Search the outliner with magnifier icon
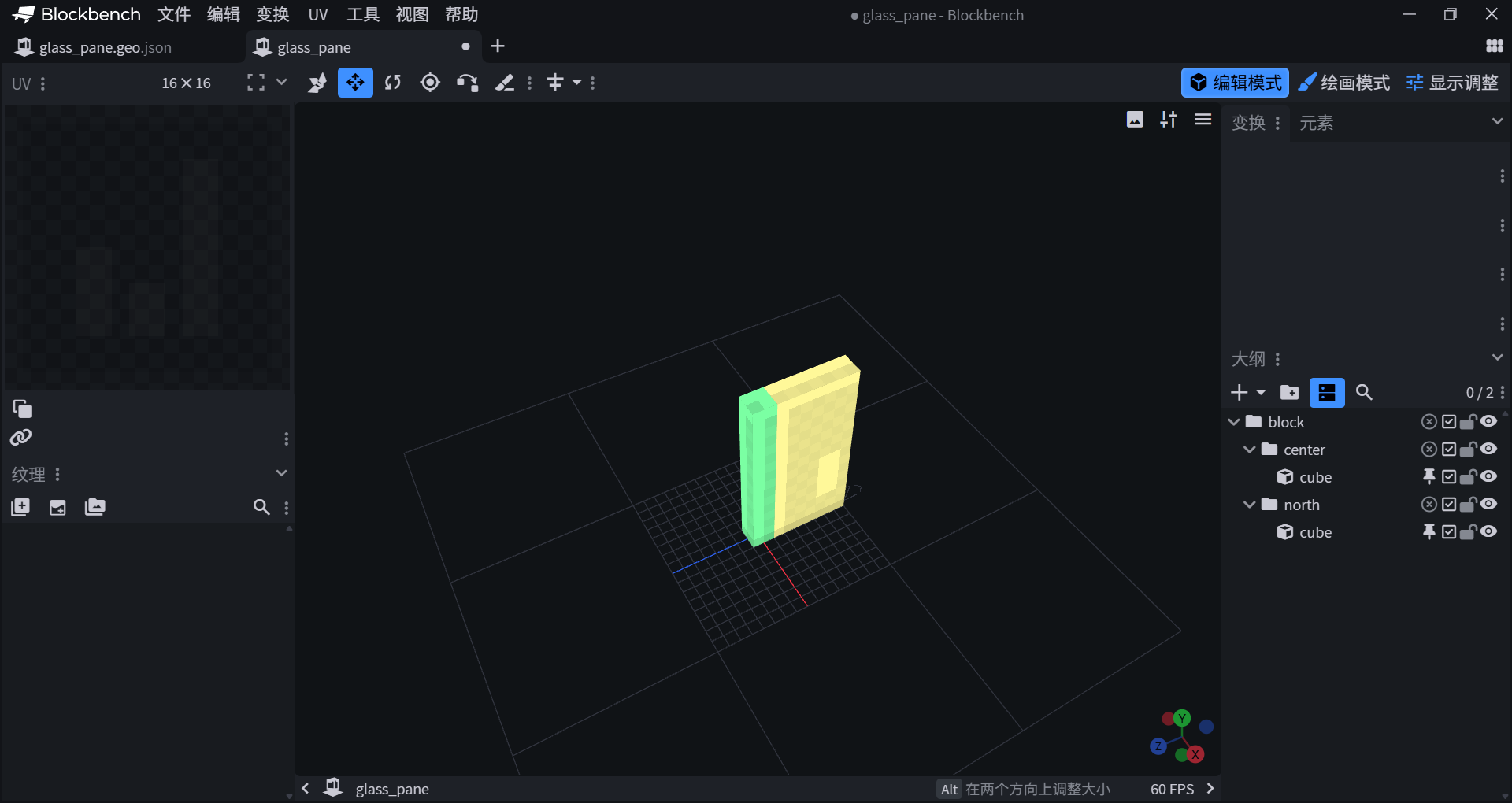 tap(1364, 392)
